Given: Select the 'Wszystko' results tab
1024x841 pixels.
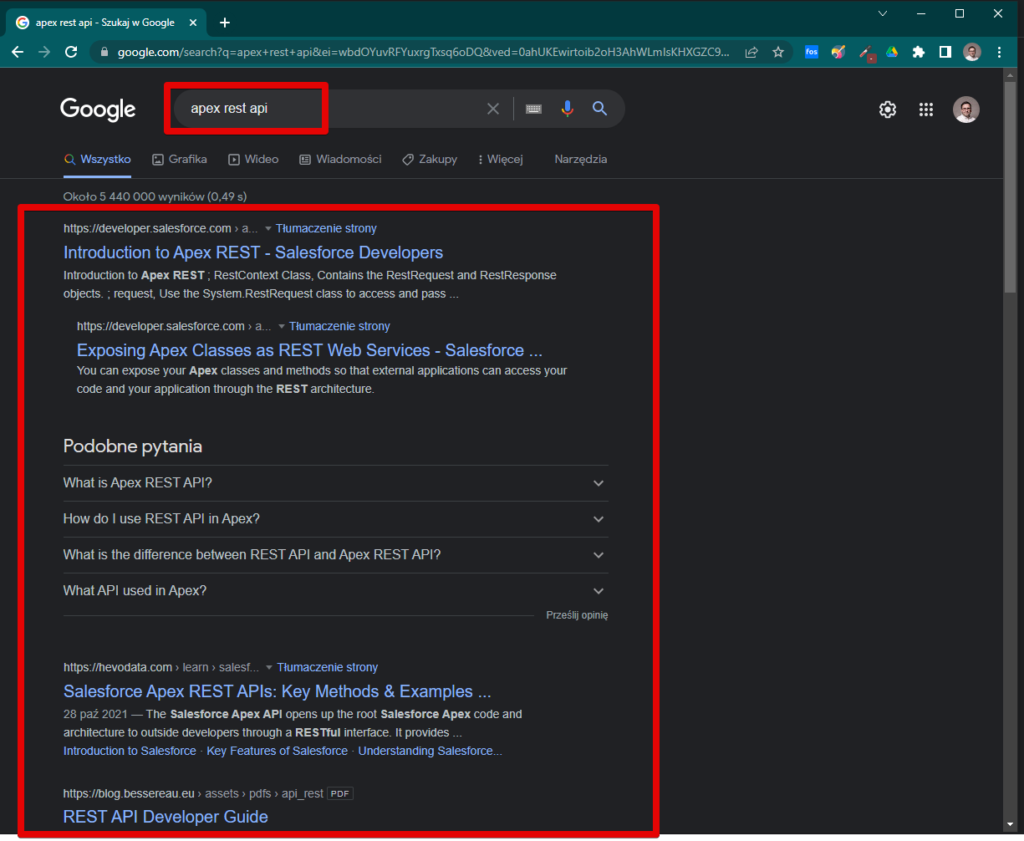Looking at the screenshot, I should pyautogui.click(x=97, y=159).
